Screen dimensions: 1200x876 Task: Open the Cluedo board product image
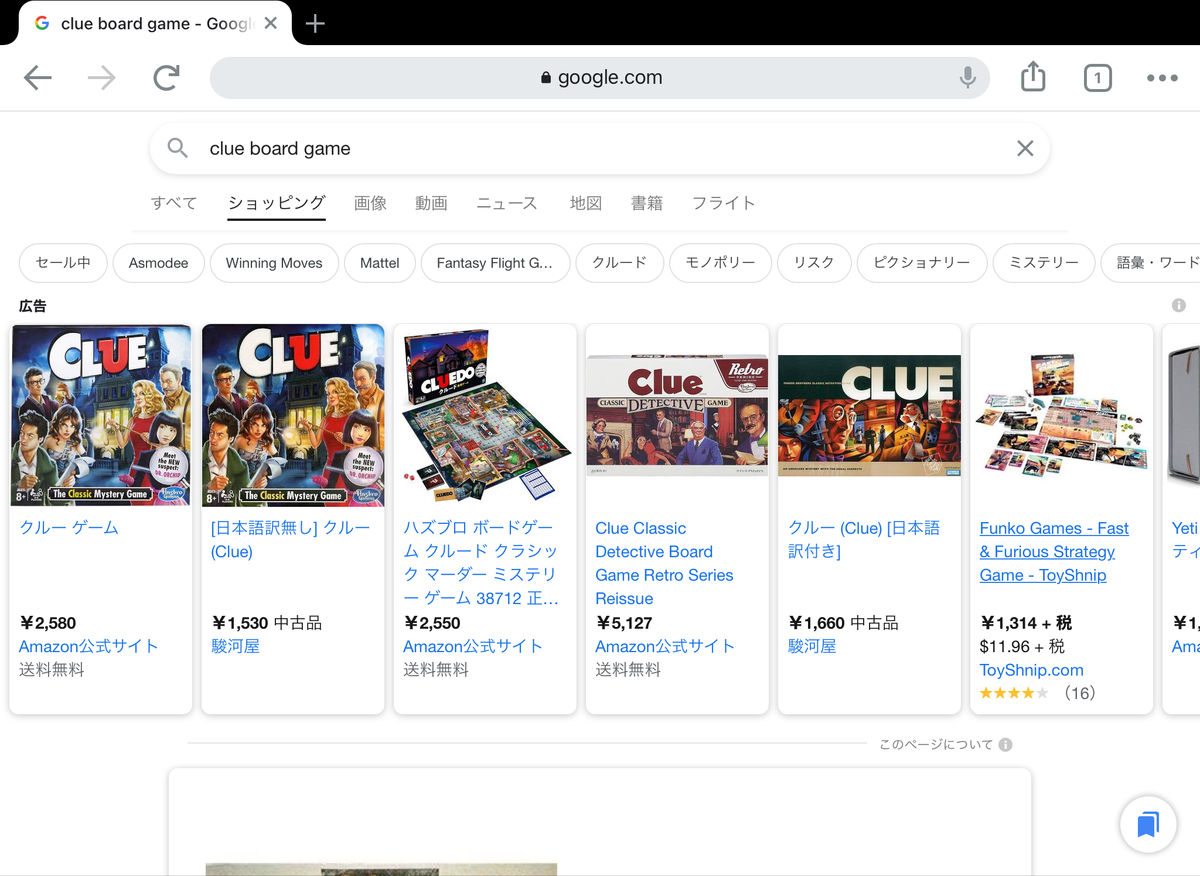coord(485,415)
